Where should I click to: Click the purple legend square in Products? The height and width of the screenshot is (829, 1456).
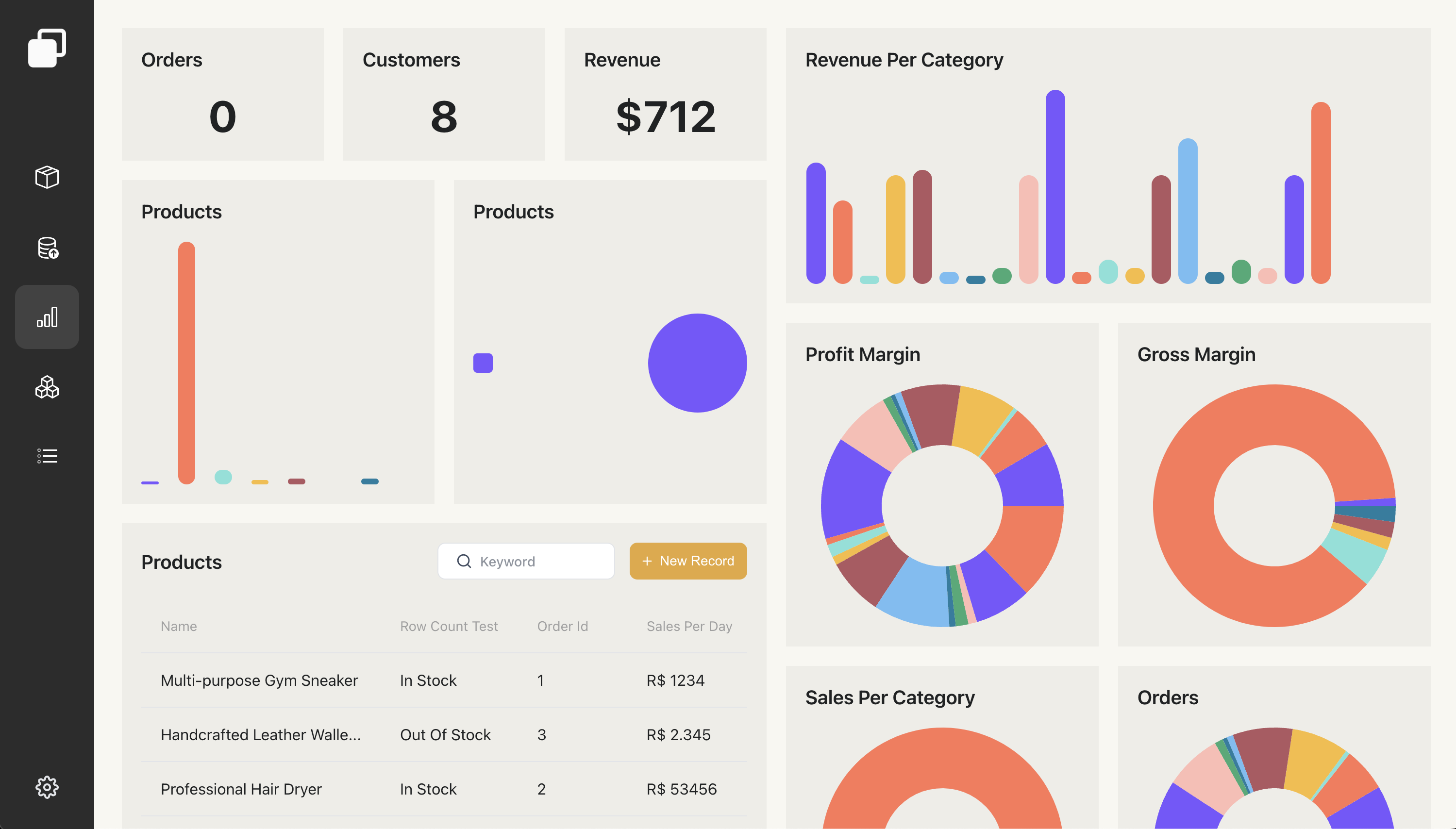click(x=482, y=363)
